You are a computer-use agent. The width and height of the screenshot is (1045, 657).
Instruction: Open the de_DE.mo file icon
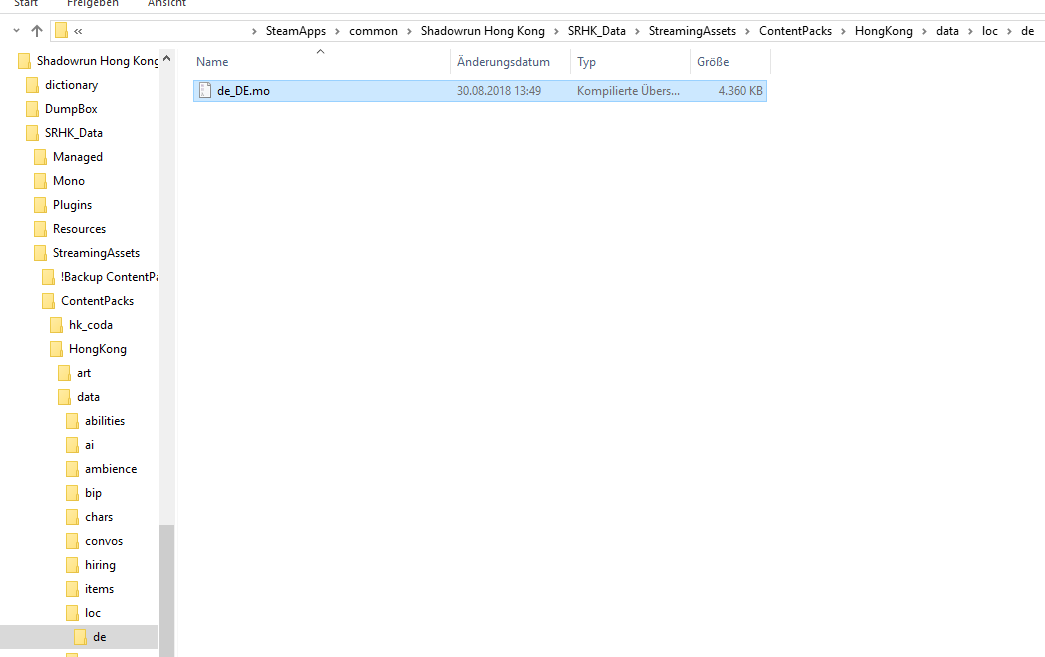pyautogui.click(x=205, y=91)
